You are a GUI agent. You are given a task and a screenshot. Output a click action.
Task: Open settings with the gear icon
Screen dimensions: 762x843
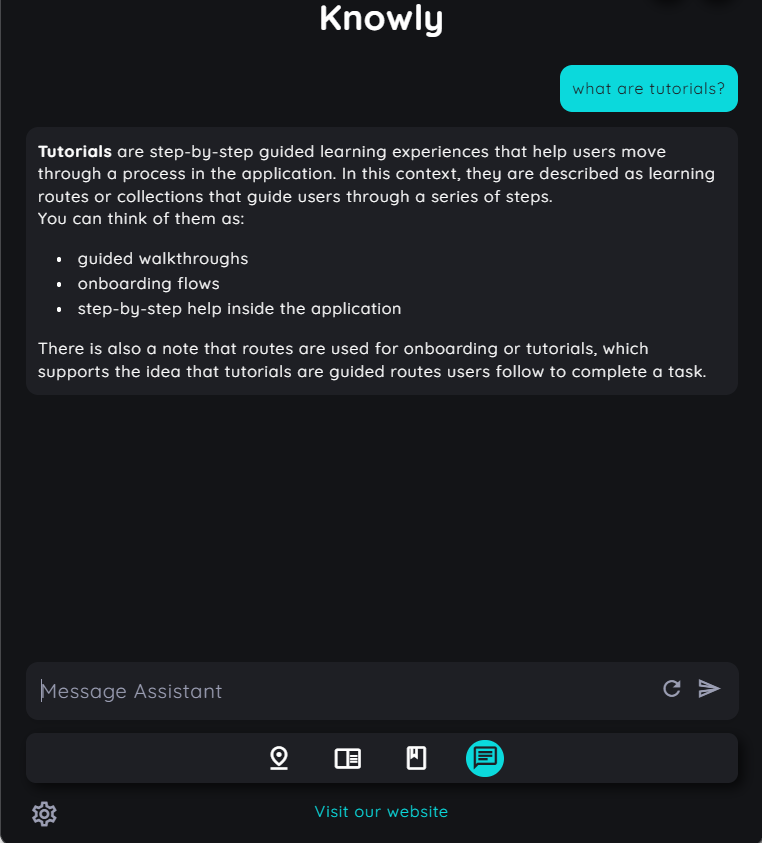(44, 814)
